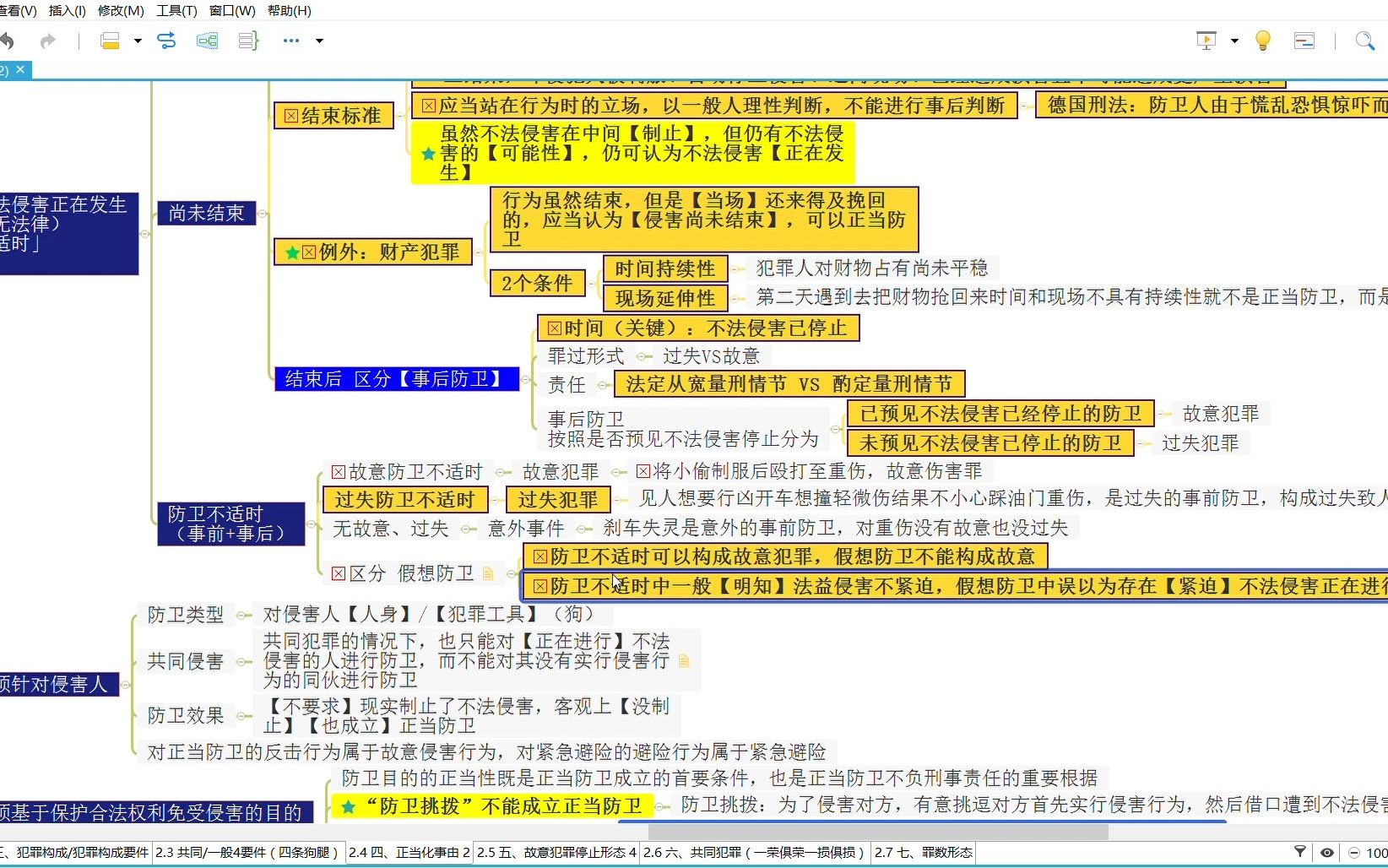Image resolution: width=1388 pixels, height=868 pixels.
Task: Switch to sheet tab 2.4 四、正当化事由
Action: (409, 853)
